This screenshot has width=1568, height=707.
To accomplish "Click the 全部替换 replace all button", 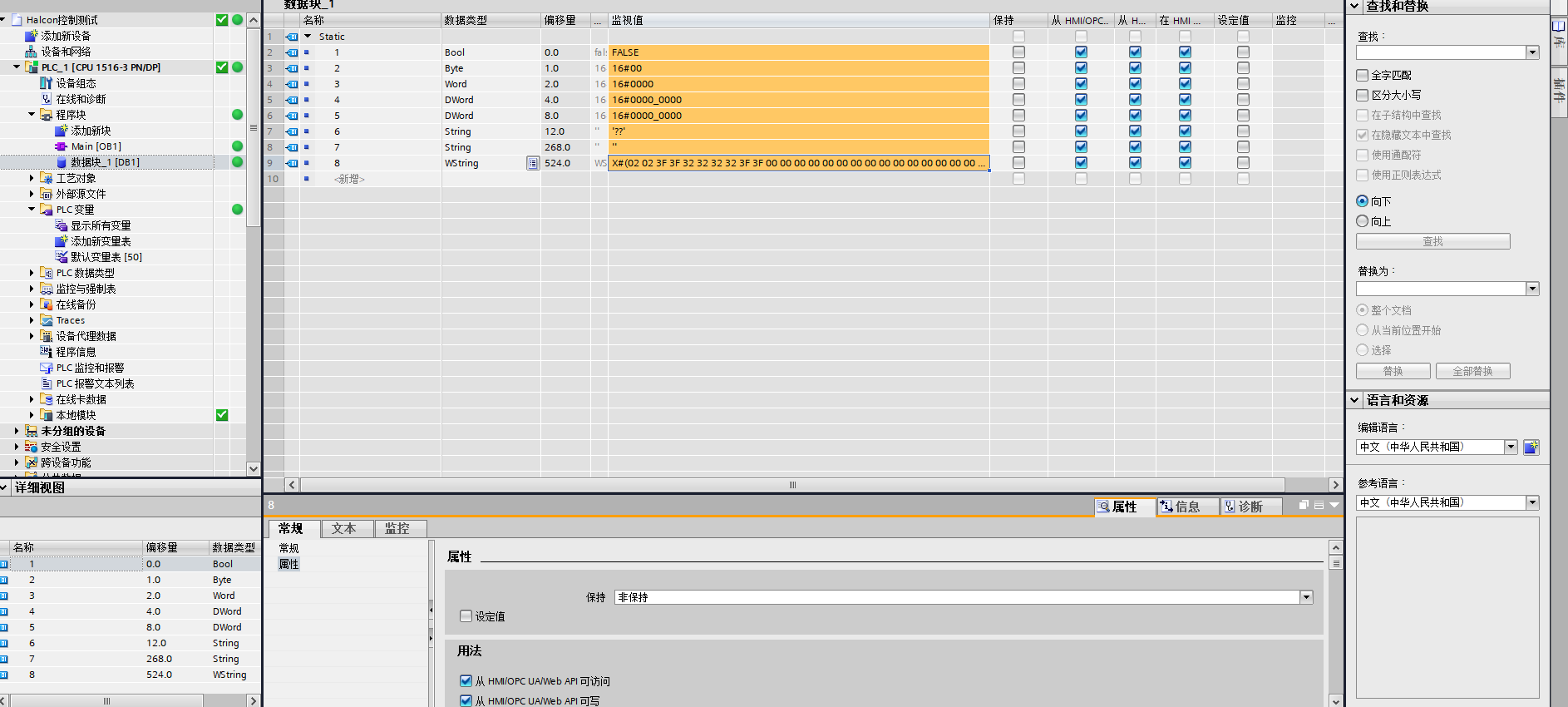I will [1472, 371].
